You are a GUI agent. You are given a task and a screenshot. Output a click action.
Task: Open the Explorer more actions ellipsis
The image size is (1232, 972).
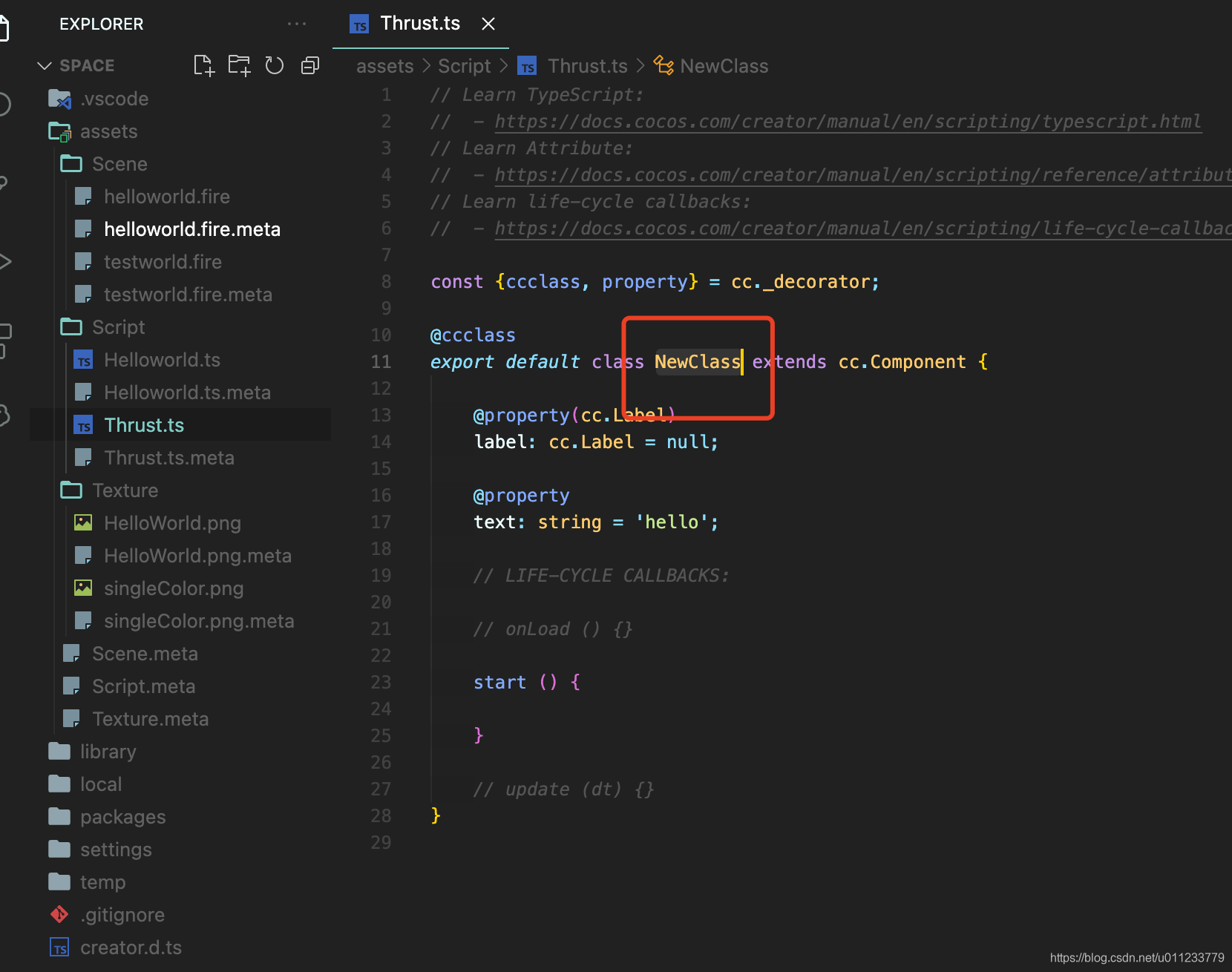pos(297,24)
